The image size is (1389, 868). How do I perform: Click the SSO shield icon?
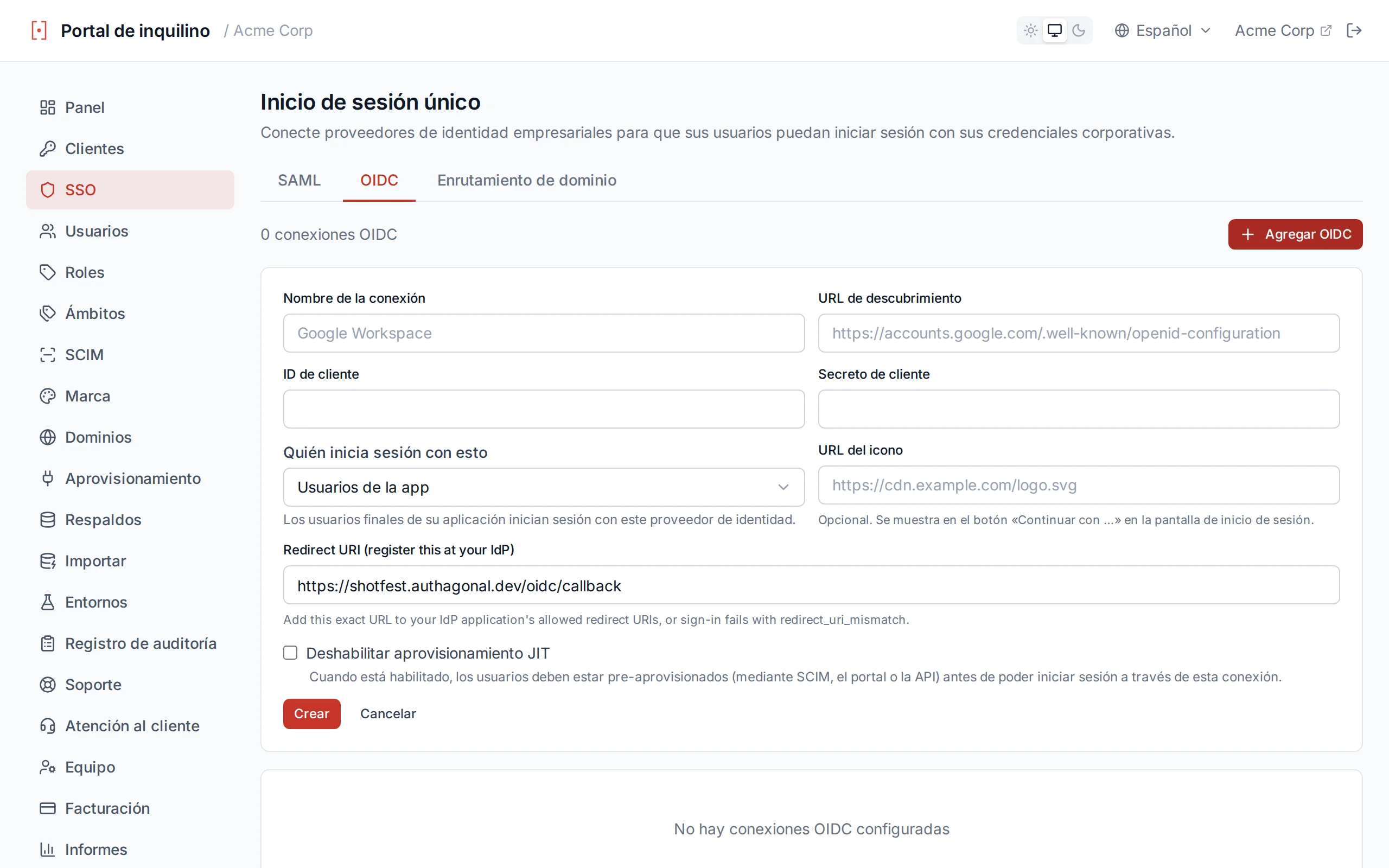click(x=48, y=190)
